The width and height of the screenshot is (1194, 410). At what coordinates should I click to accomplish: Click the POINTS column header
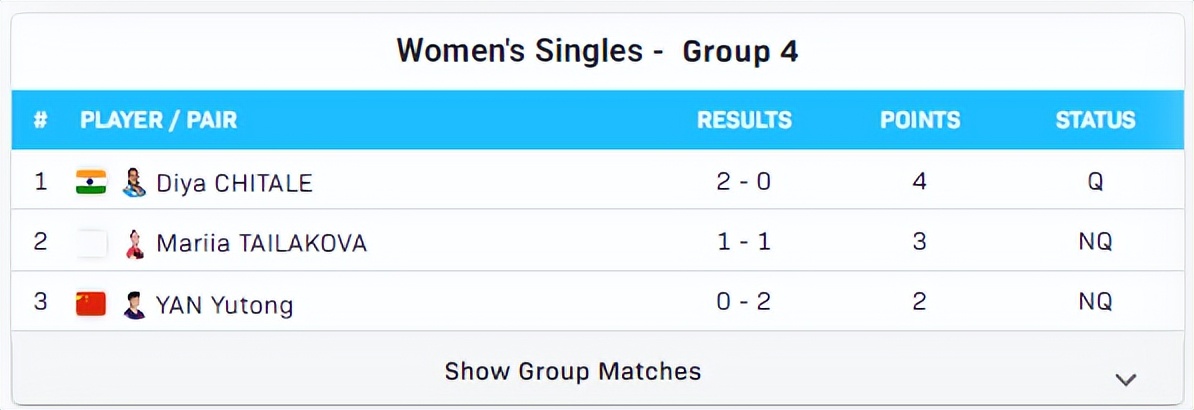click(x=920, y=121)
